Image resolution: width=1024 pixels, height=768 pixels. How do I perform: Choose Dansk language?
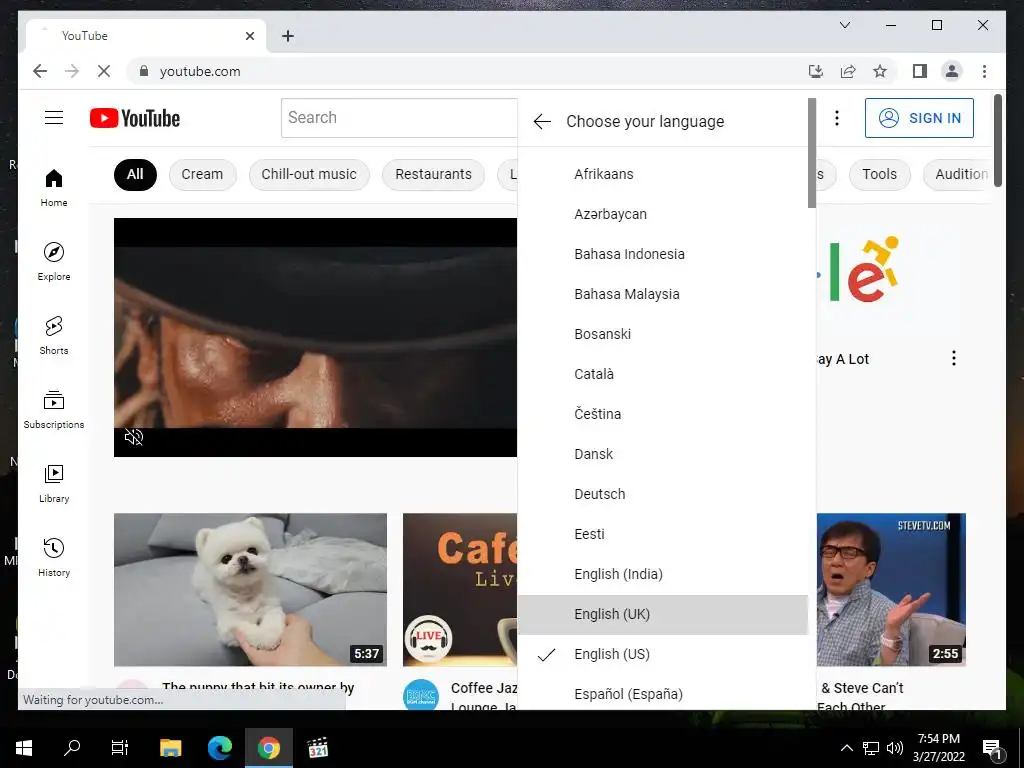coord(663,454)
